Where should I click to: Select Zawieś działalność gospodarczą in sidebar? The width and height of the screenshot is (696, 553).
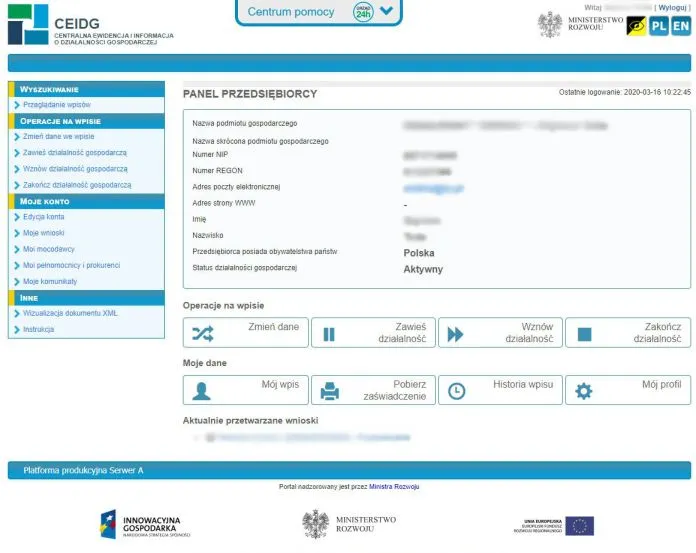tap(75, 153)
